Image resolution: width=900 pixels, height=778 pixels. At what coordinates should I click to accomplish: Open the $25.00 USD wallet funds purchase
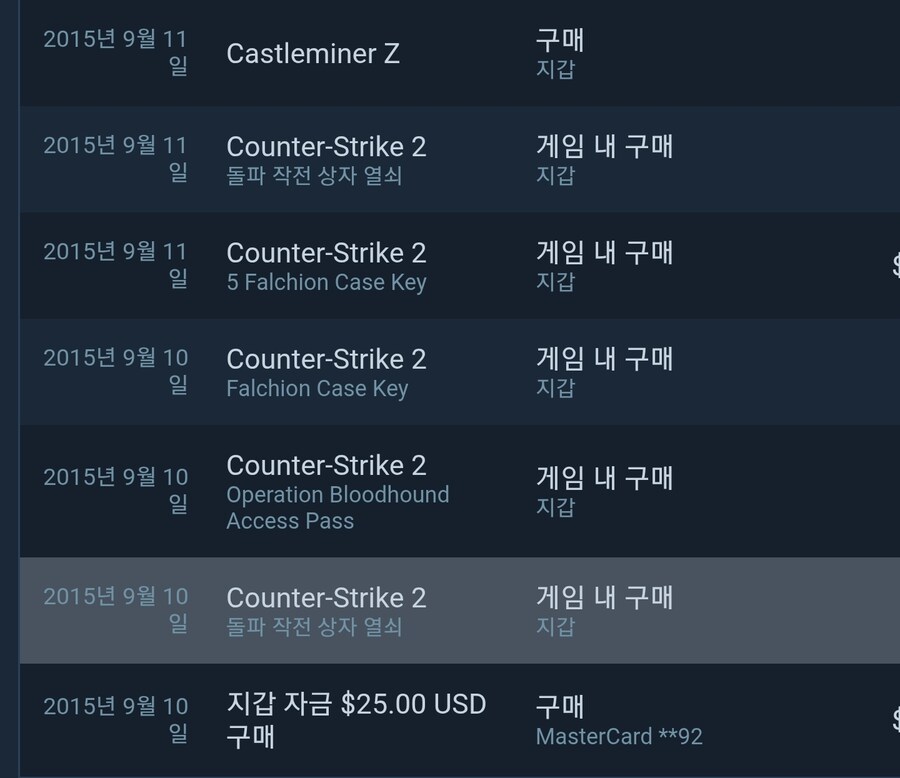coord(460,719)
